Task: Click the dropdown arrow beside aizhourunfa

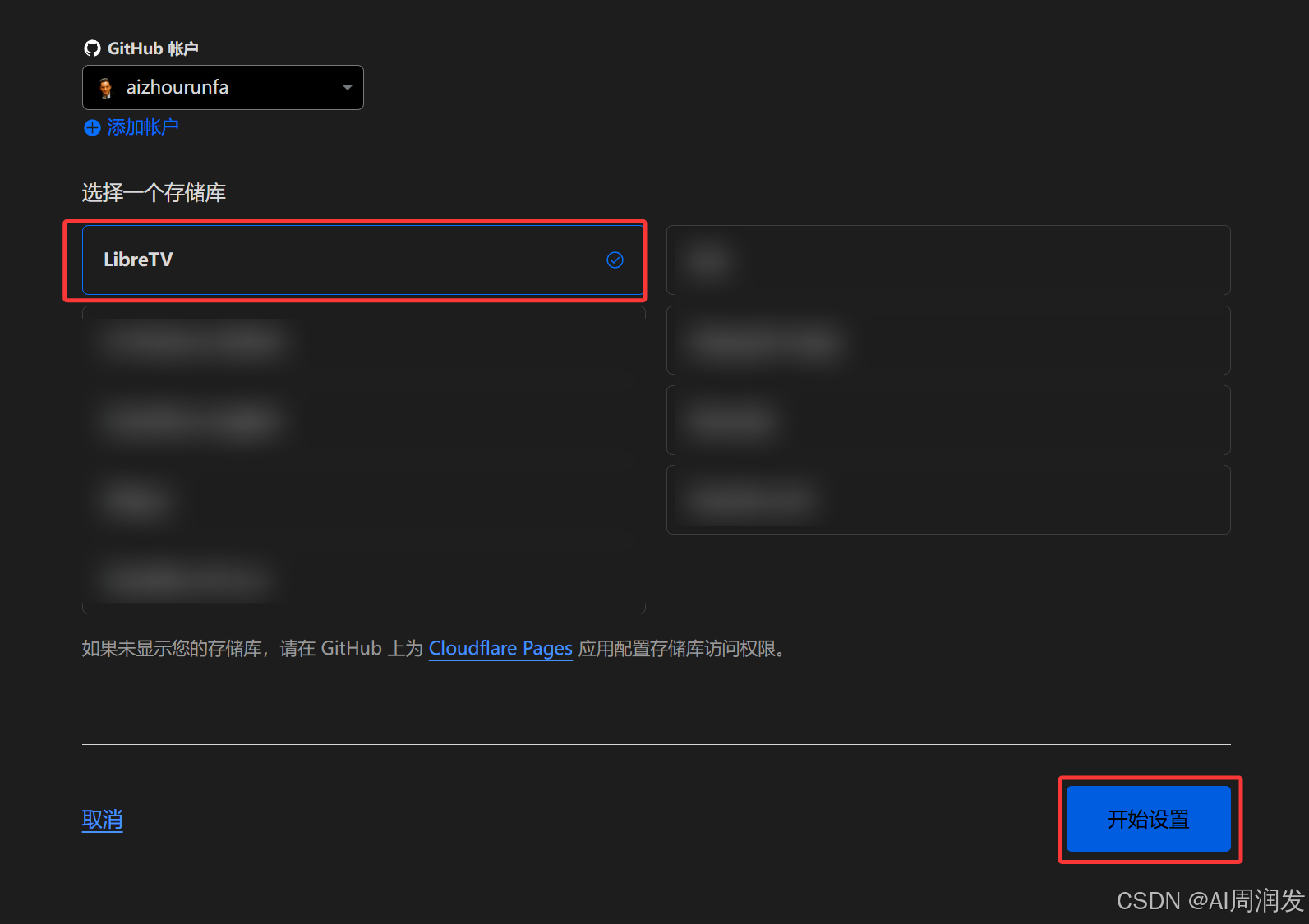Action: [x=347, y=87]
